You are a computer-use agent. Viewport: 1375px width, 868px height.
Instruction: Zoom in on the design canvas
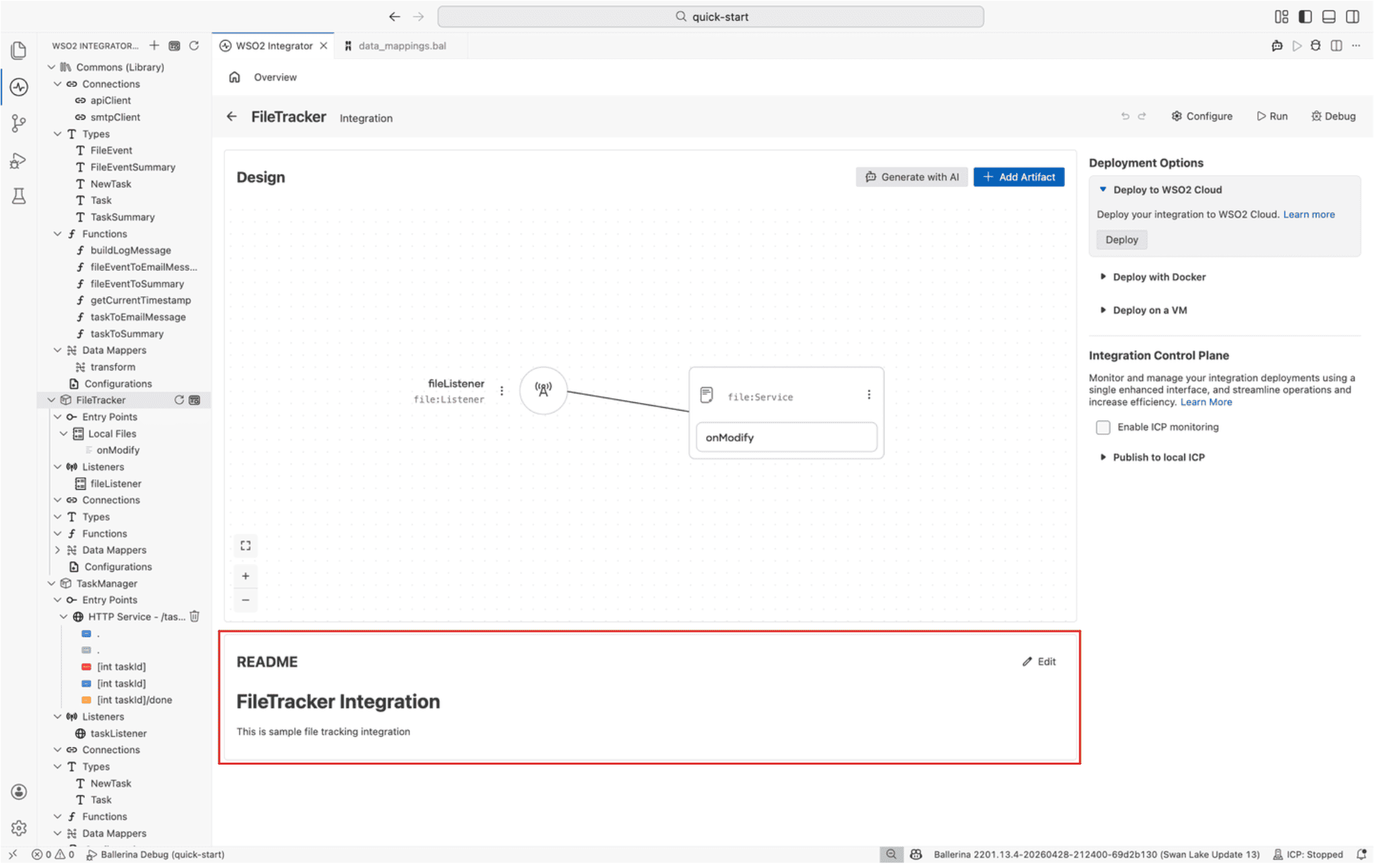click(x=245, y=576)
